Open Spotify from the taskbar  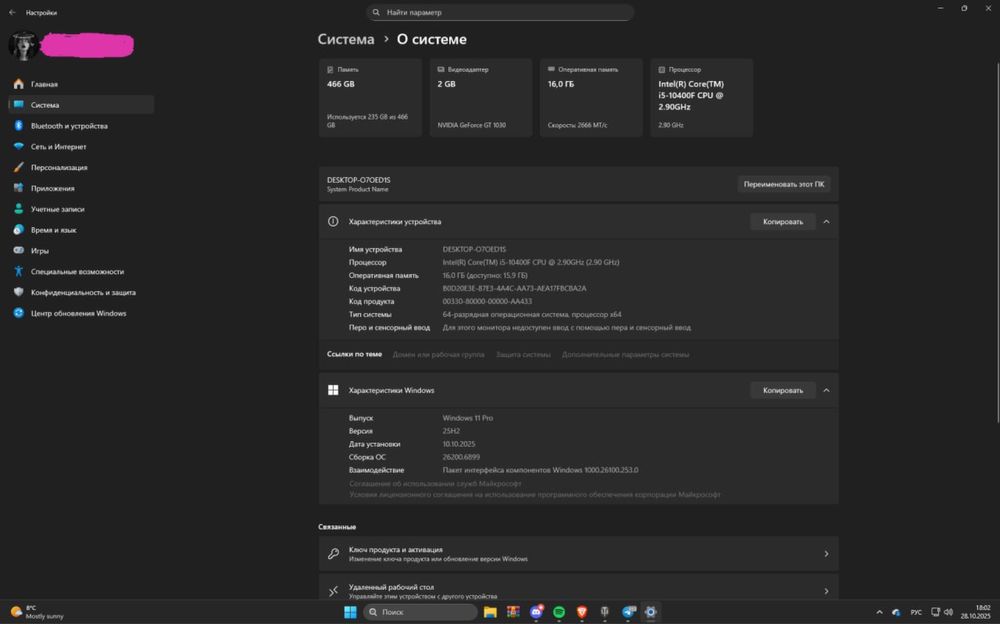(559, 612)
